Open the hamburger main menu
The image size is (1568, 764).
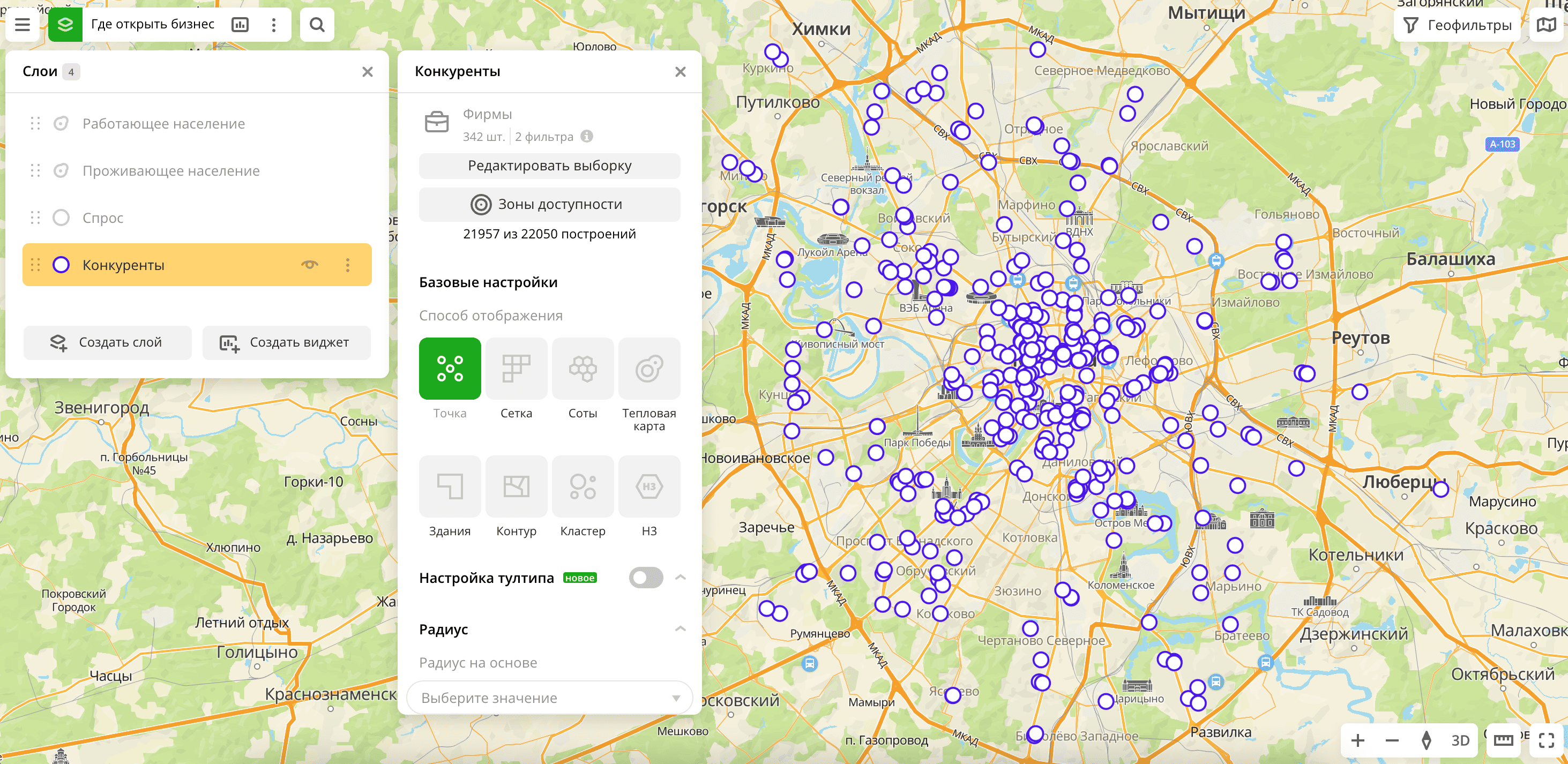click(x=23, y=25)
